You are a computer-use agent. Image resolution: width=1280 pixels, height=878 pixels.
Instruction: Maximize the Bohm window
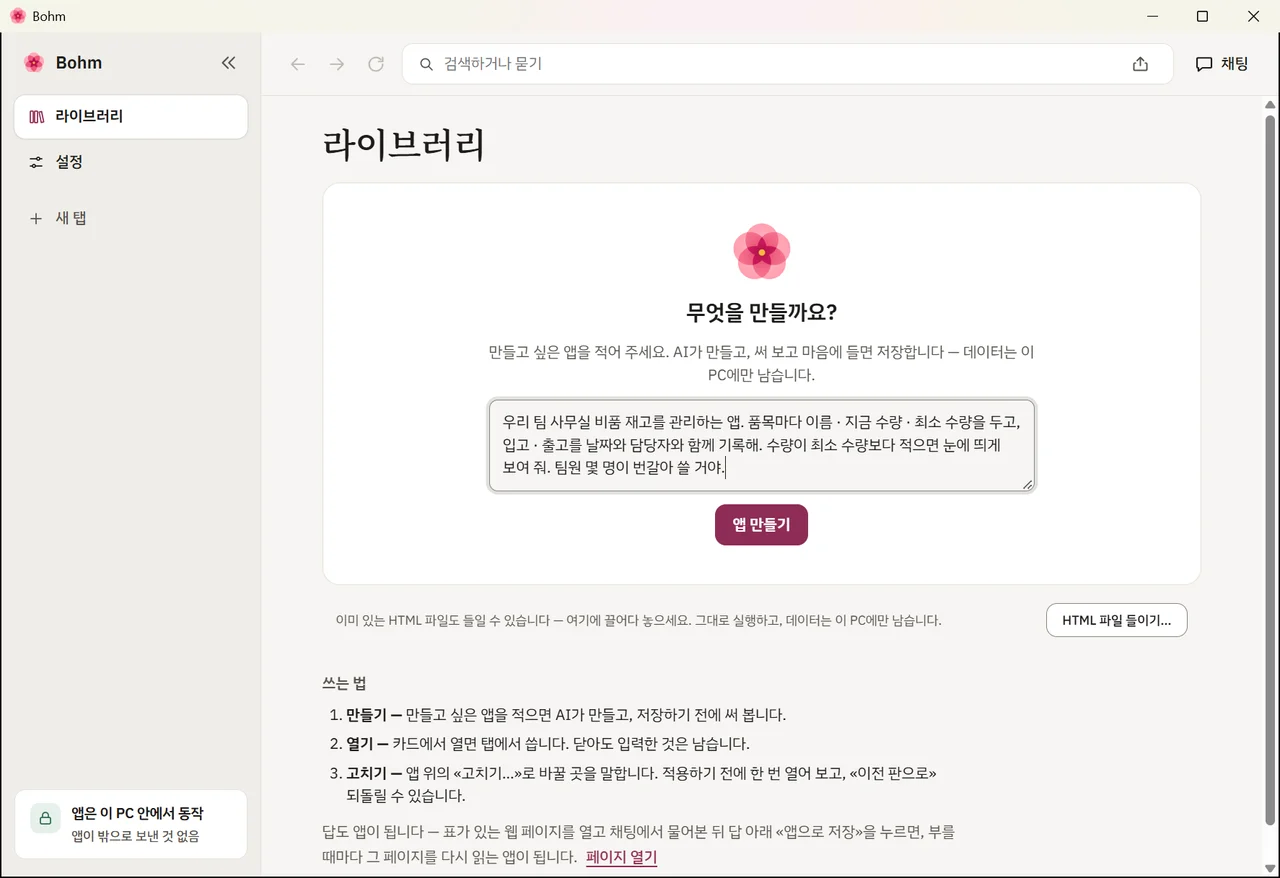1202,16
